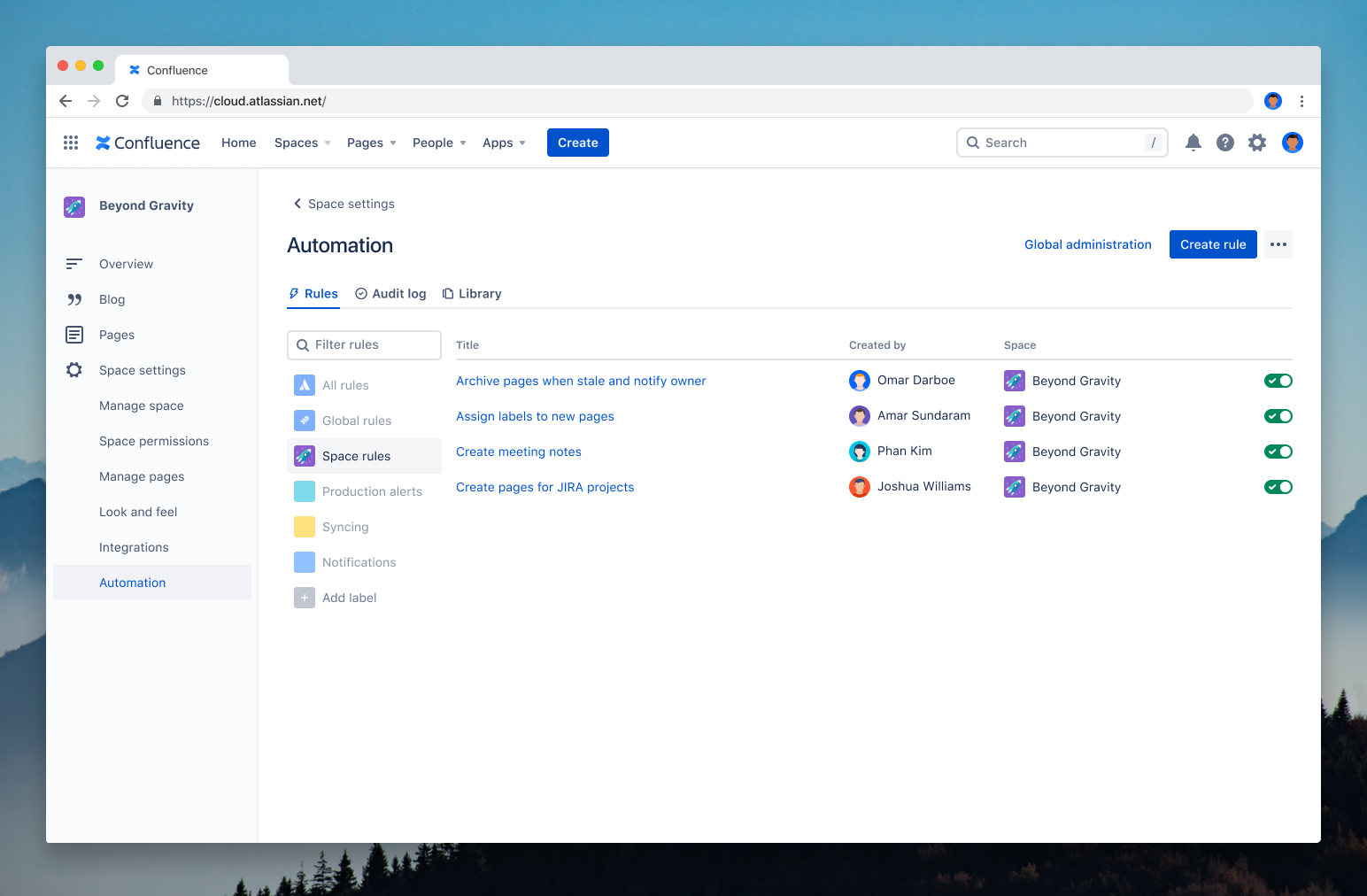Open Global administration
Viewport: 1367px width, 896px height.
tap(1087, 244)
